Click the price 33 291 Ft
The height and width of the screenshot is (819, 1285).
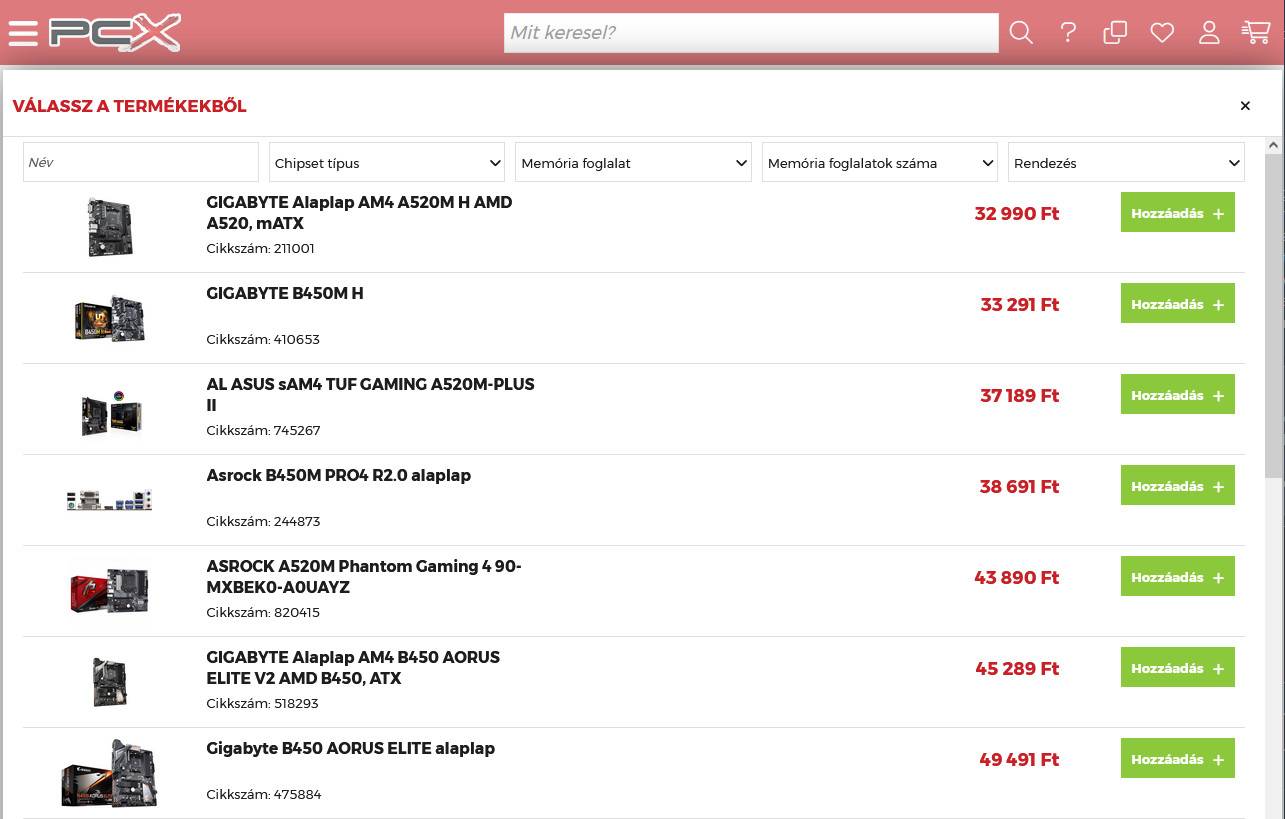(1019, 305)
